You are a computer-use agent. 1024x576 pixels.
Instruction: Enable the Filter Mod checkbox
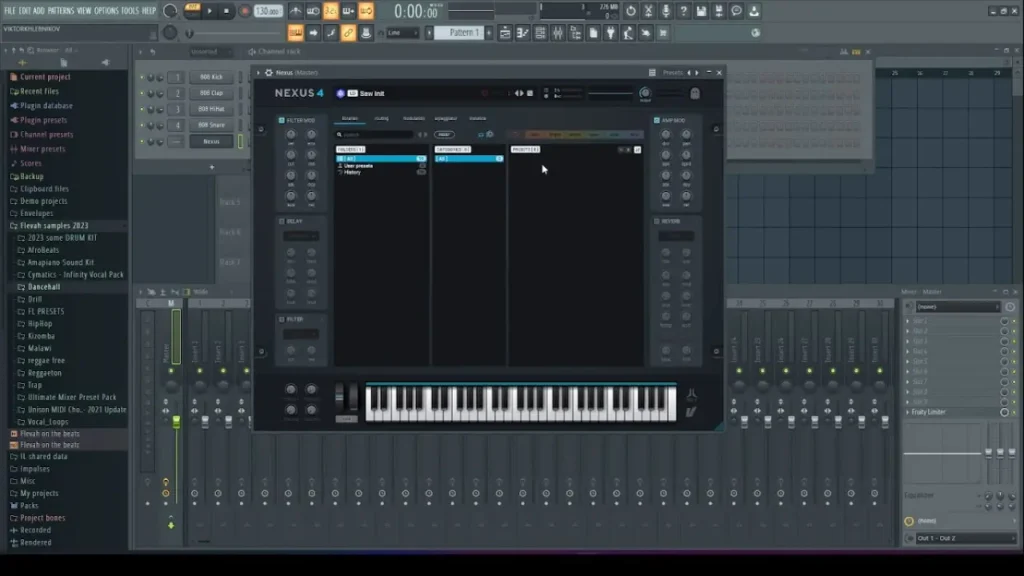click(282, 120)
